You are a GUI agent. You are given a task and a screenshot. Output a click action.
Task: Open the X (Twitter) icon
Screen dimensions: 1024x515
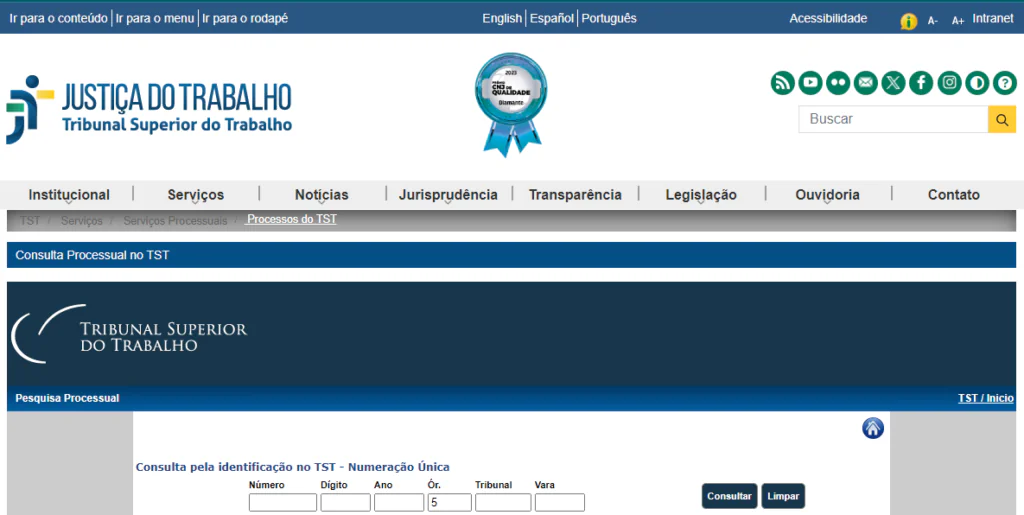point(893,83)
